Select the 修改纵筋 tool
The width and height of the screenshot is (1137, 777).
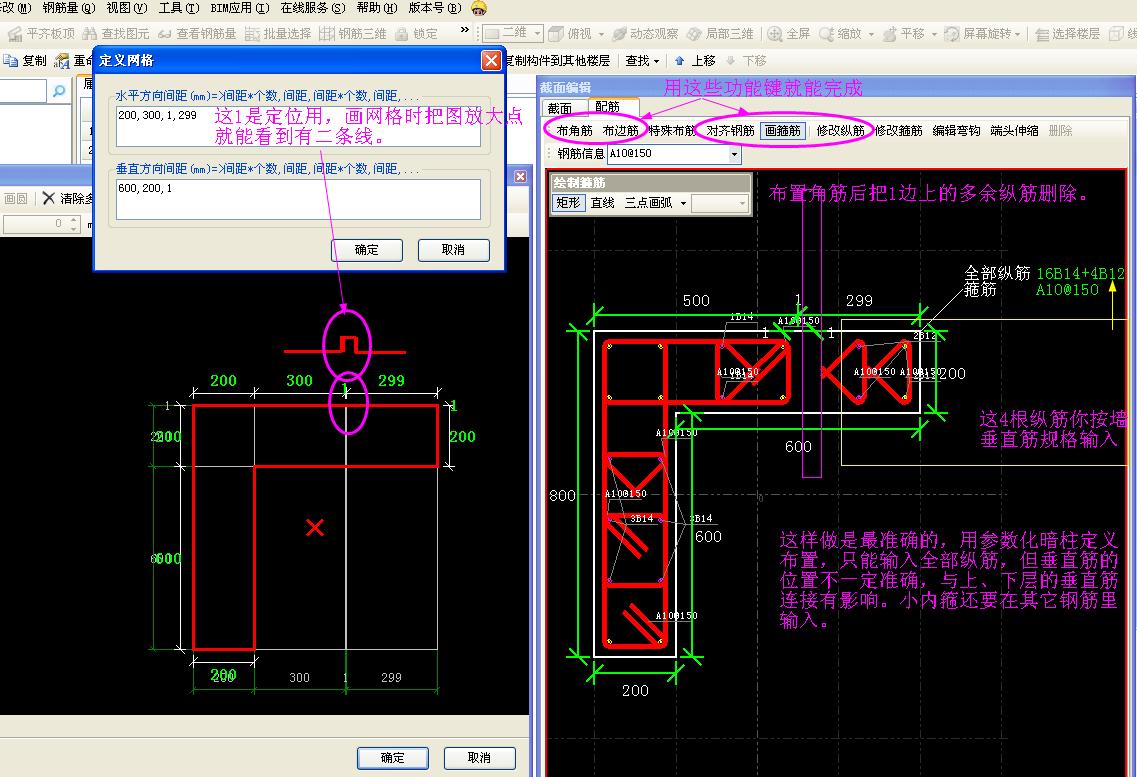click(x=840, y=130)
